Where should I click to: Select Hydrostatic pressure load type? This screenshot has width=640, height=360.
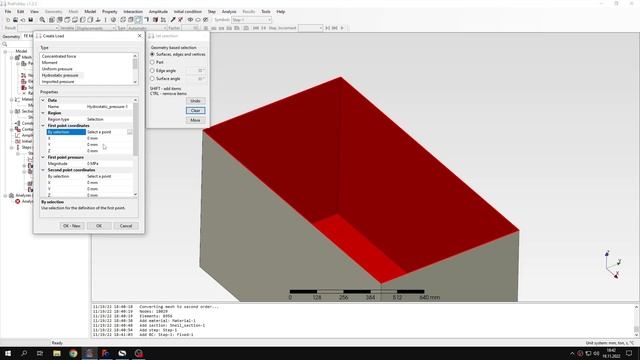click(60, 76)
